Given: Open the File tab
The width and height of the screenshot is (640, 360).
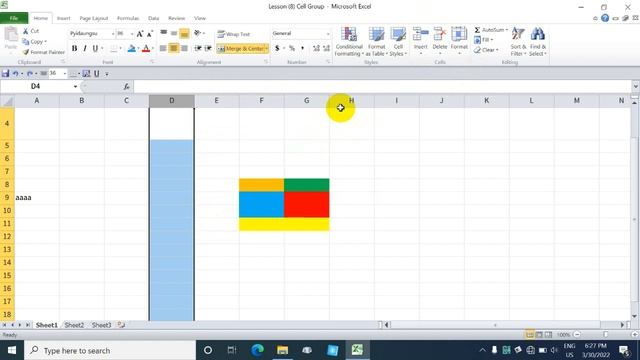Looking at the screenshot, I should pos(14,18).
